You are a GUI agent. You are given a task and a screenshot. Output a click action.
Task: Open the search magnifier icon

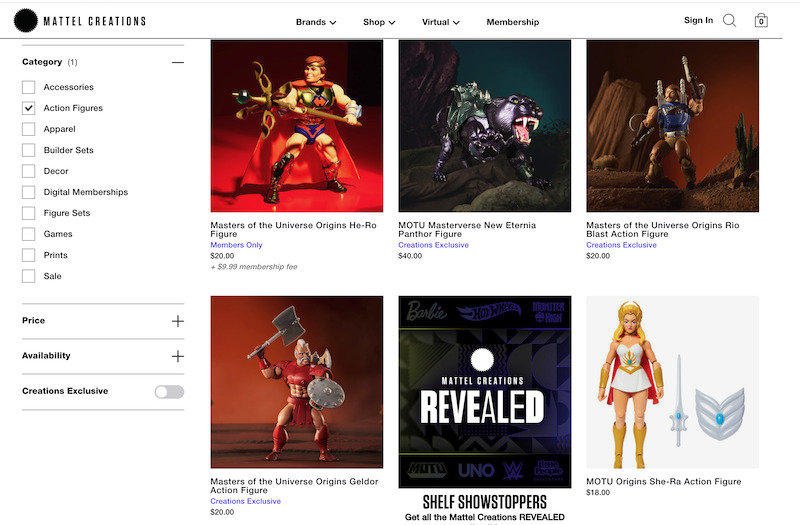coord(730,21)
